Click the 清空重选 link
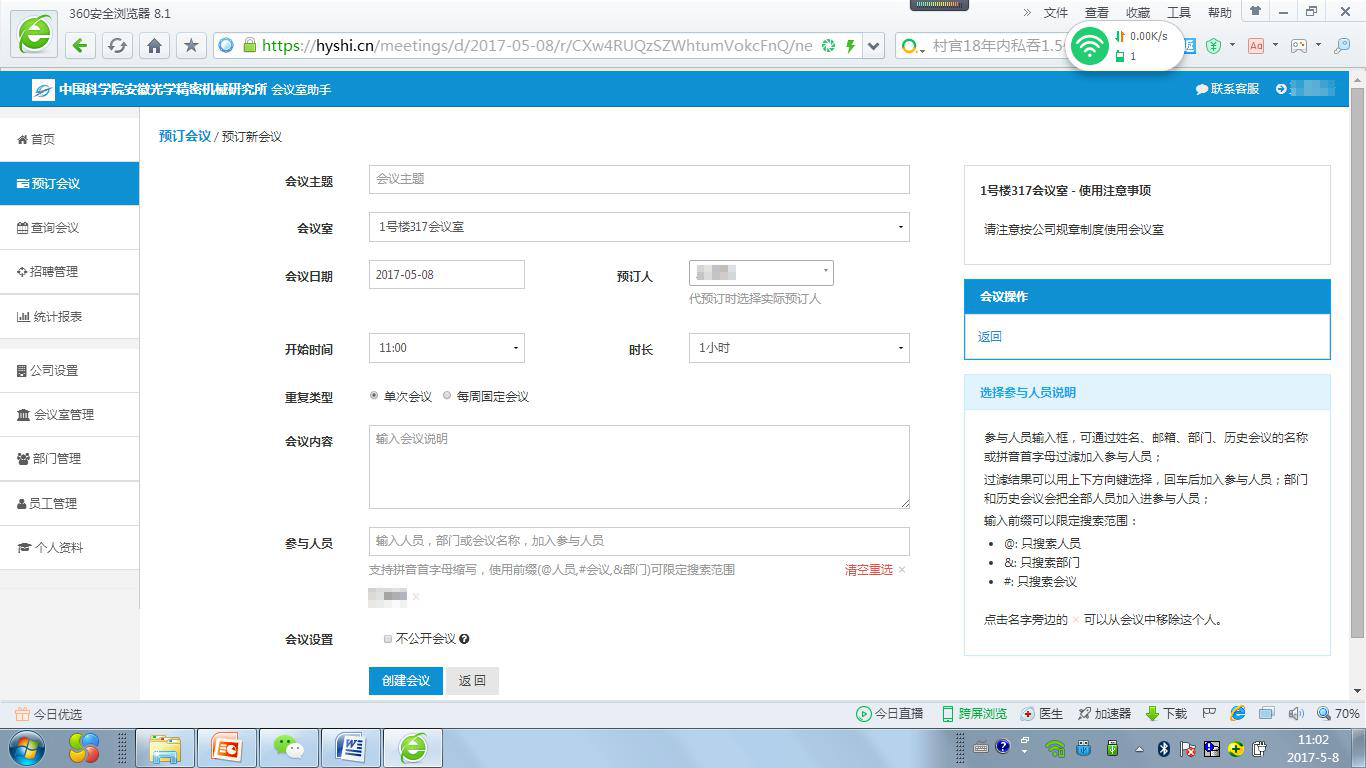The height and width of the screenshot is (768, 1366). (868, 570)
